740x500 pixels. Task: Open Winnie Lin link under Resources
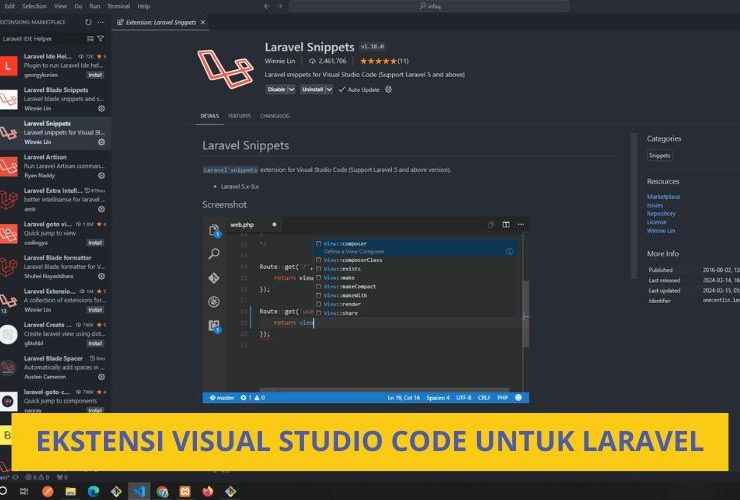click(661, 230)
